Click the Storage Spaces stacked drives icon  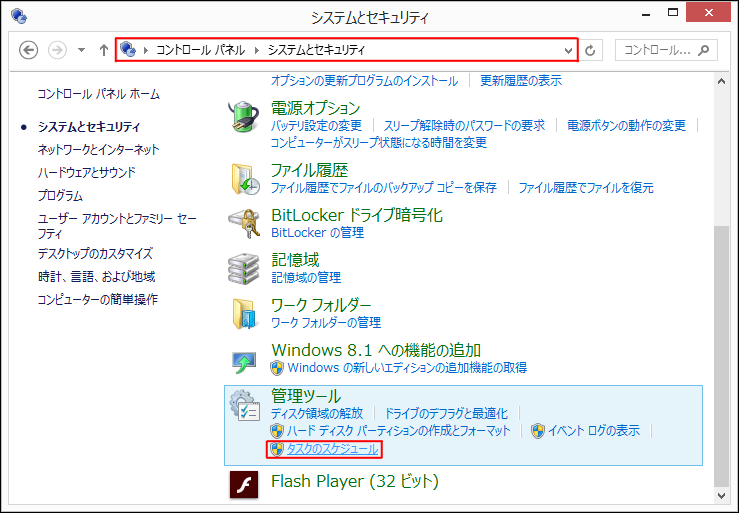point(244,269)
